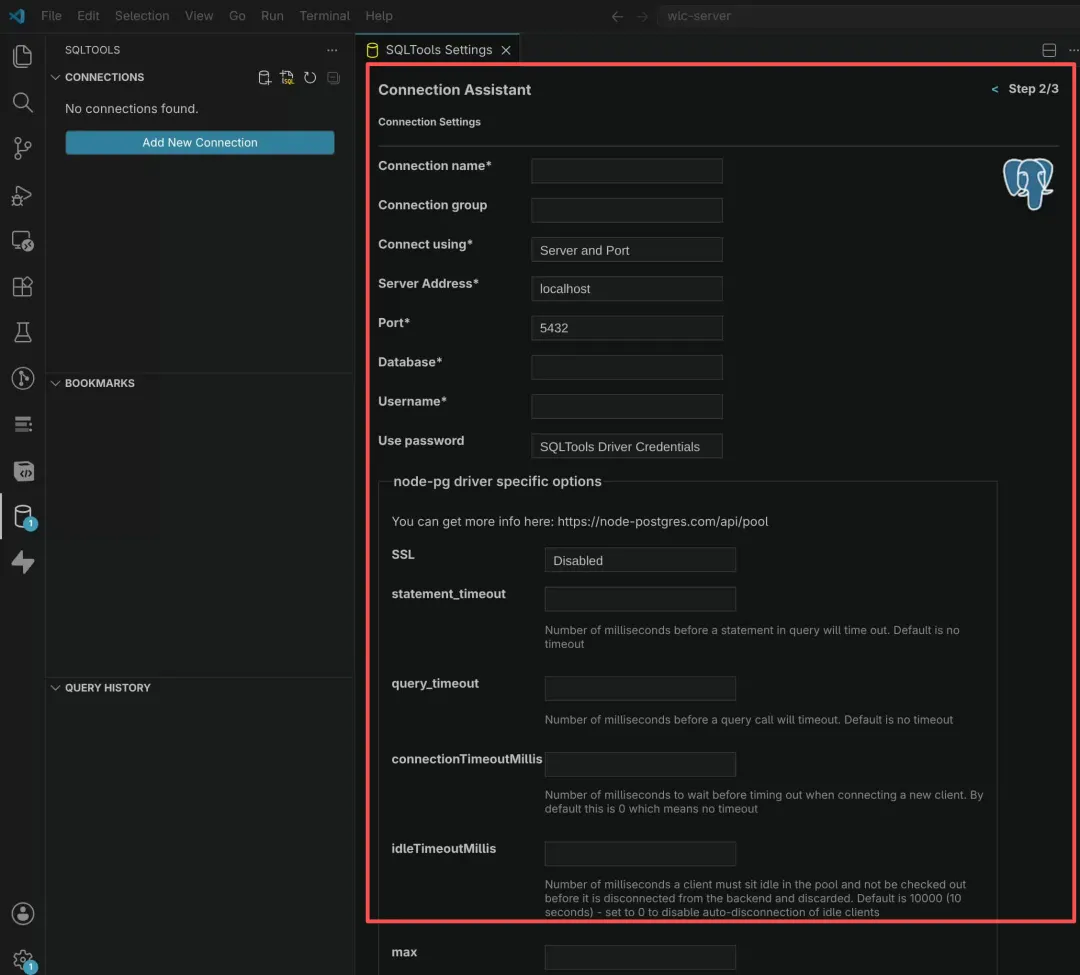Screen dimensions: 1080x975
Task: Click the max input field
Action: 640,957
